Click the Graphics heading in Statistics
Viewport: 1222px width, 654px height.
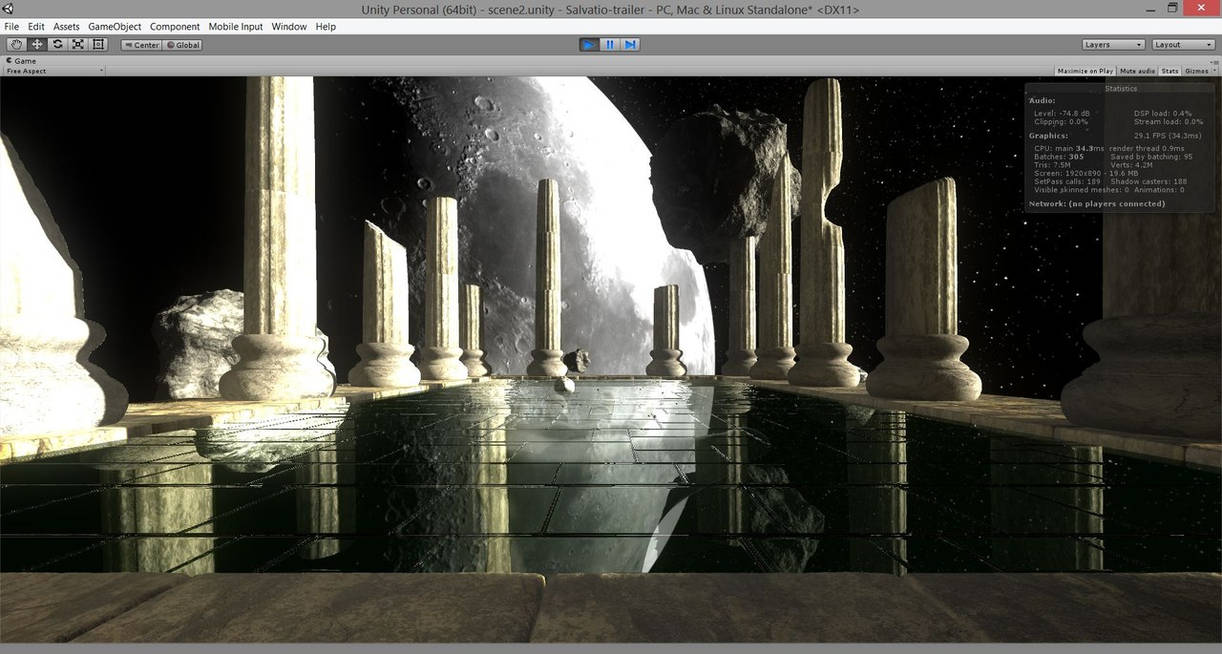point(1049,135)
